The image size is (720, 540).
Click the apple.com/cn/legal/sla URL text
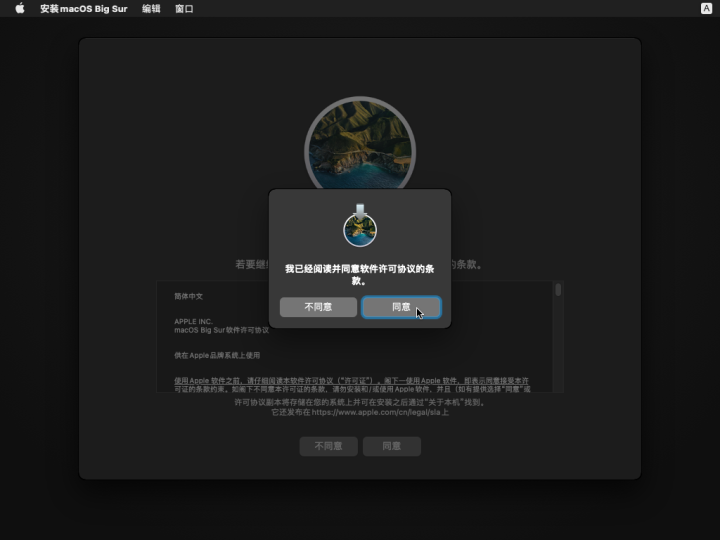[x=376, y=412]
